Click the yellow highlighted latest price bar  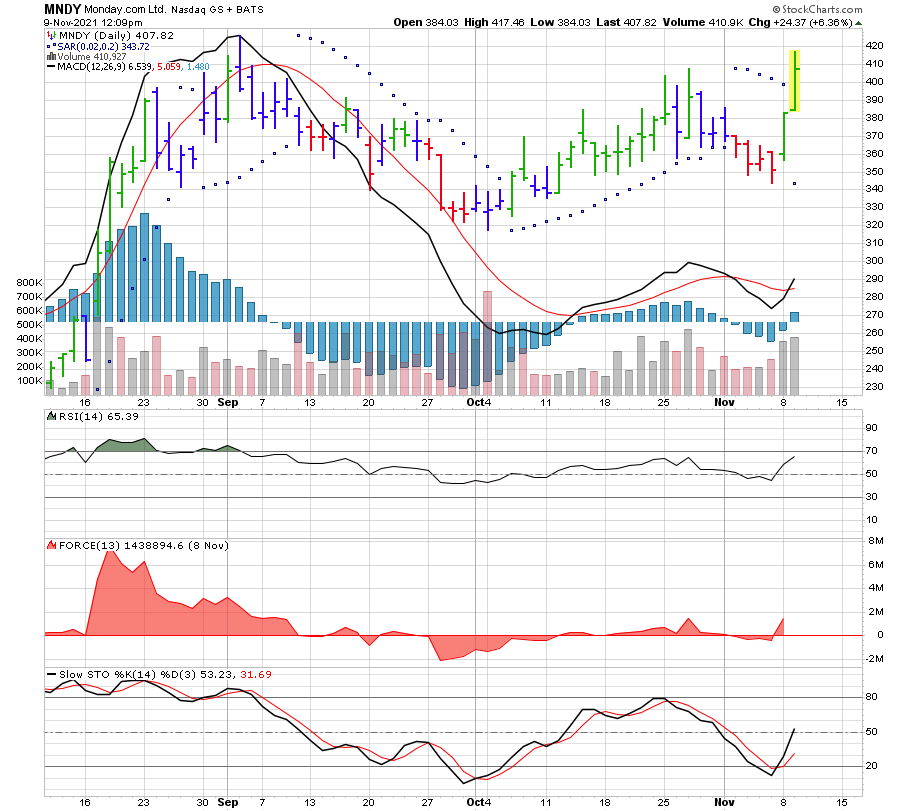coord(795,80)
